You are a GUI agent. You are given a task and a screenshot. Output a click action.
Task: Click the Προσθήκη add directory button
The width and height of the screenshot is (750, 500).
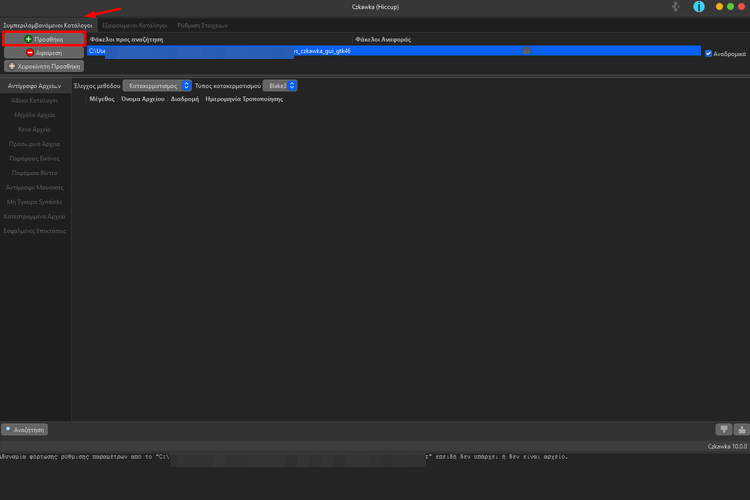coord(43,39)
